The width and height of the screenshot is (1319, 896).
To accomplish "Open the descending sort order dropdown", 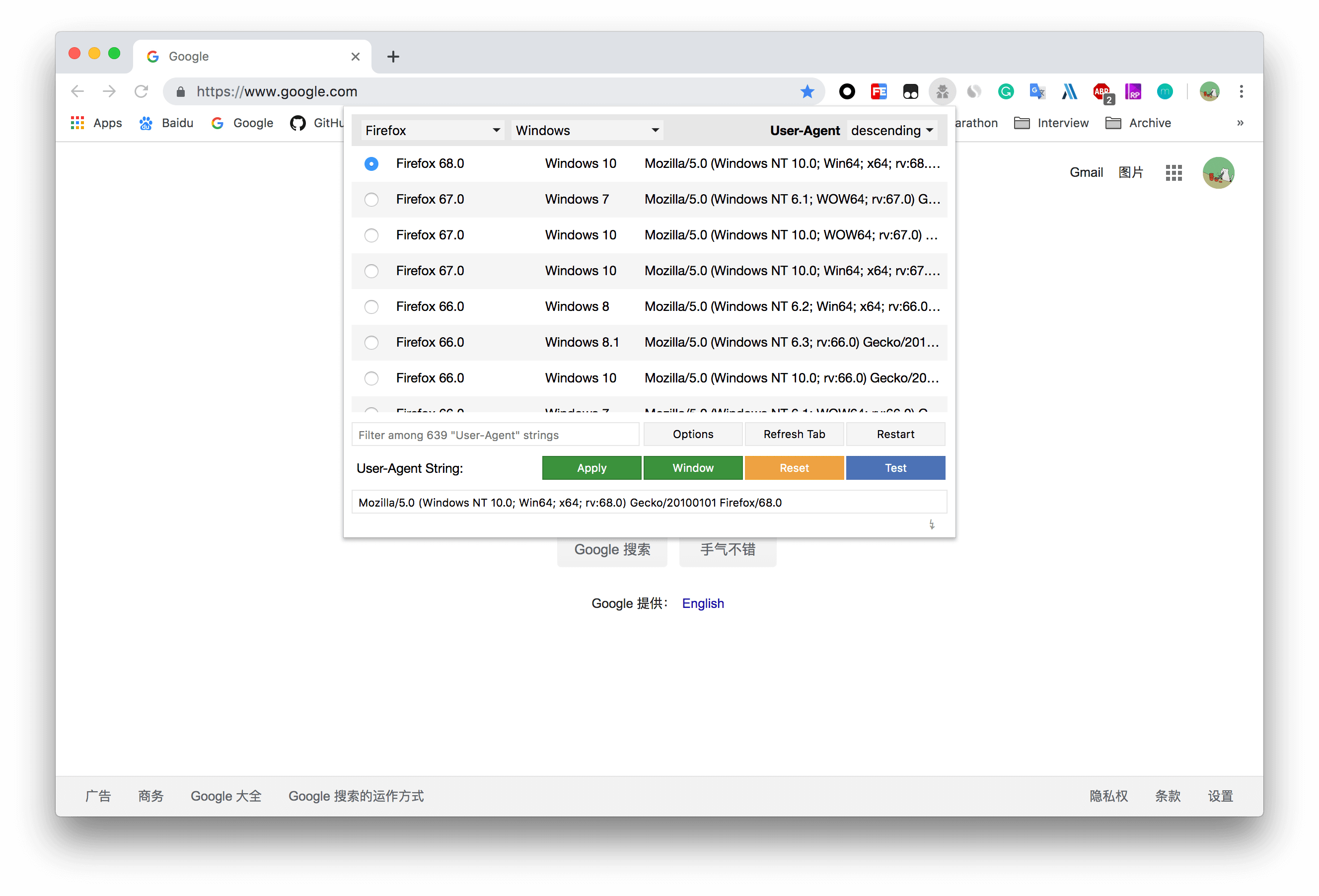I will (891, 131).
